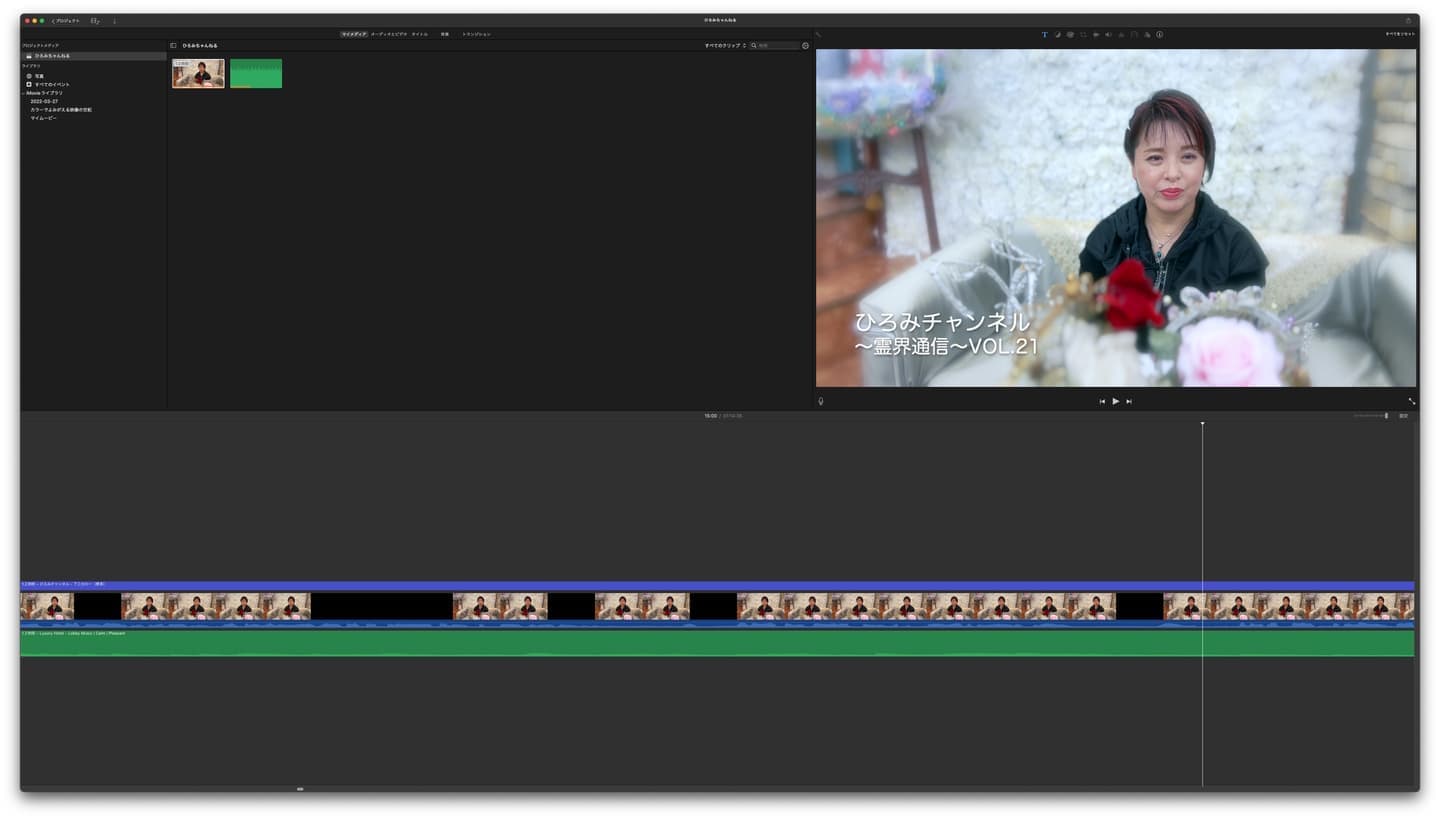Select the cropping tool icon

[x=1083, y=34]
